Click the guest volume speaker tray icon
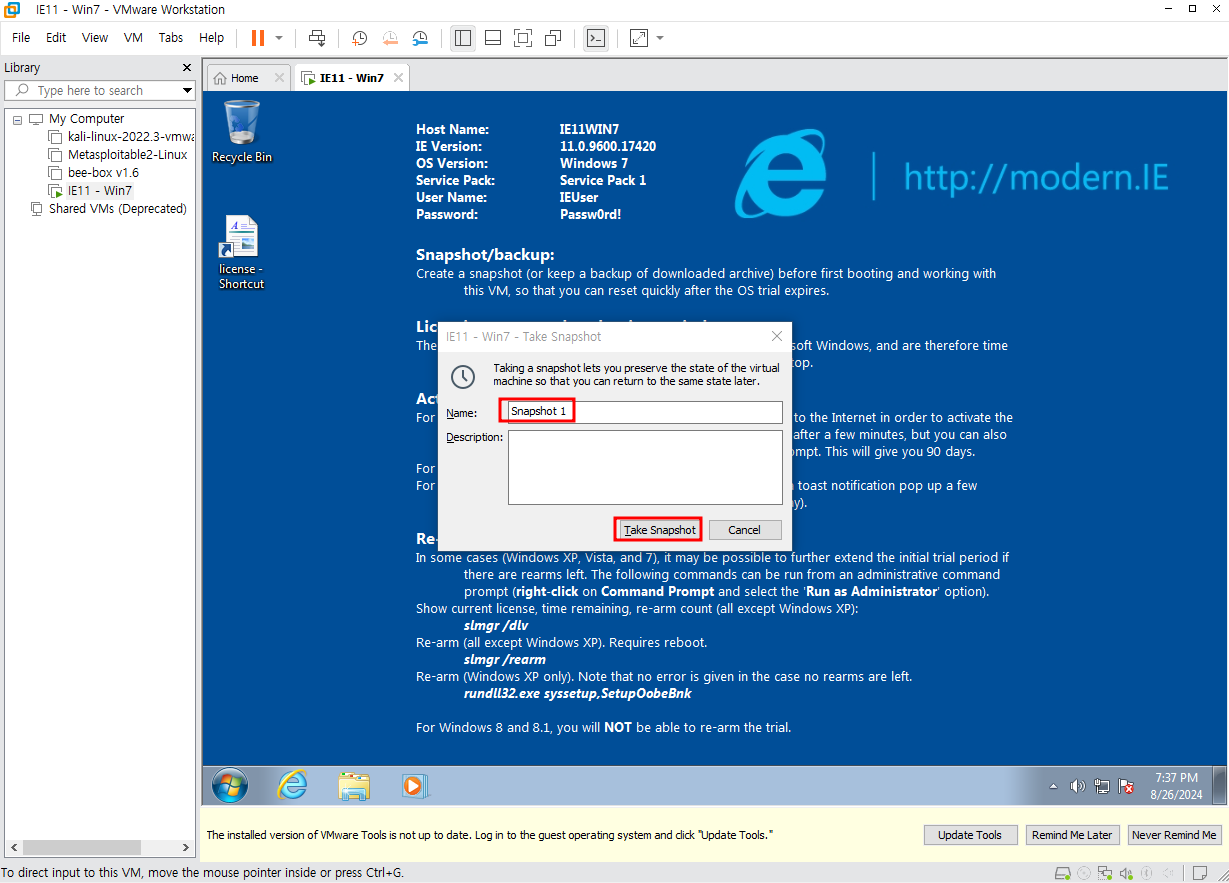Screen dimensions: 1229x883 (1077, 787)
